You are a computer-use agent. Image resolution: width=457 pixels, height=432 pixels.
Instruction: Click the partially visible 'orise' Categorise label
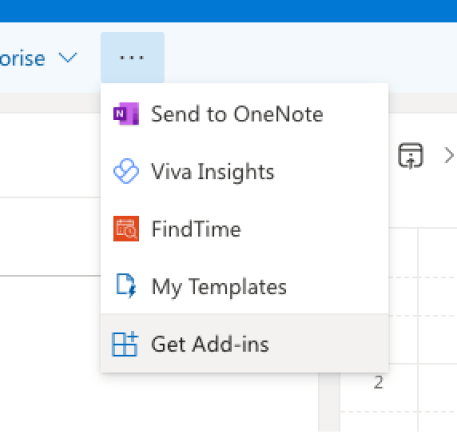(x=22, y=59)
